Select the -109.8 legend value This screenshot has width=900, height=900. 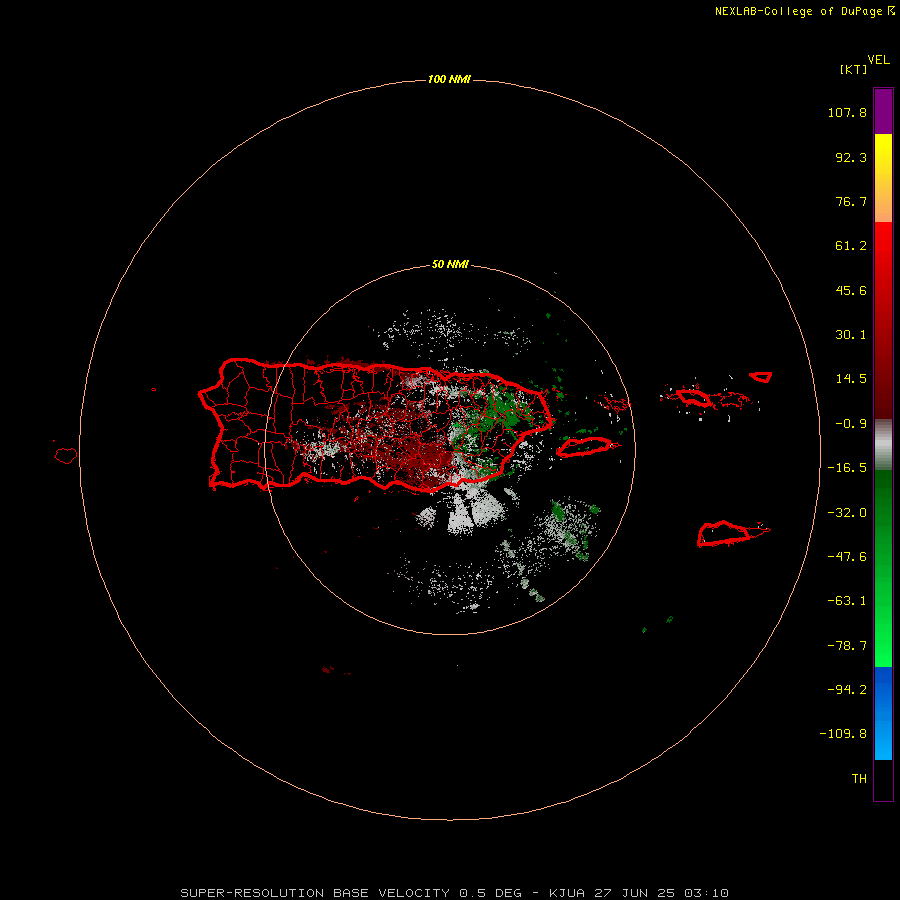(843, 734)
